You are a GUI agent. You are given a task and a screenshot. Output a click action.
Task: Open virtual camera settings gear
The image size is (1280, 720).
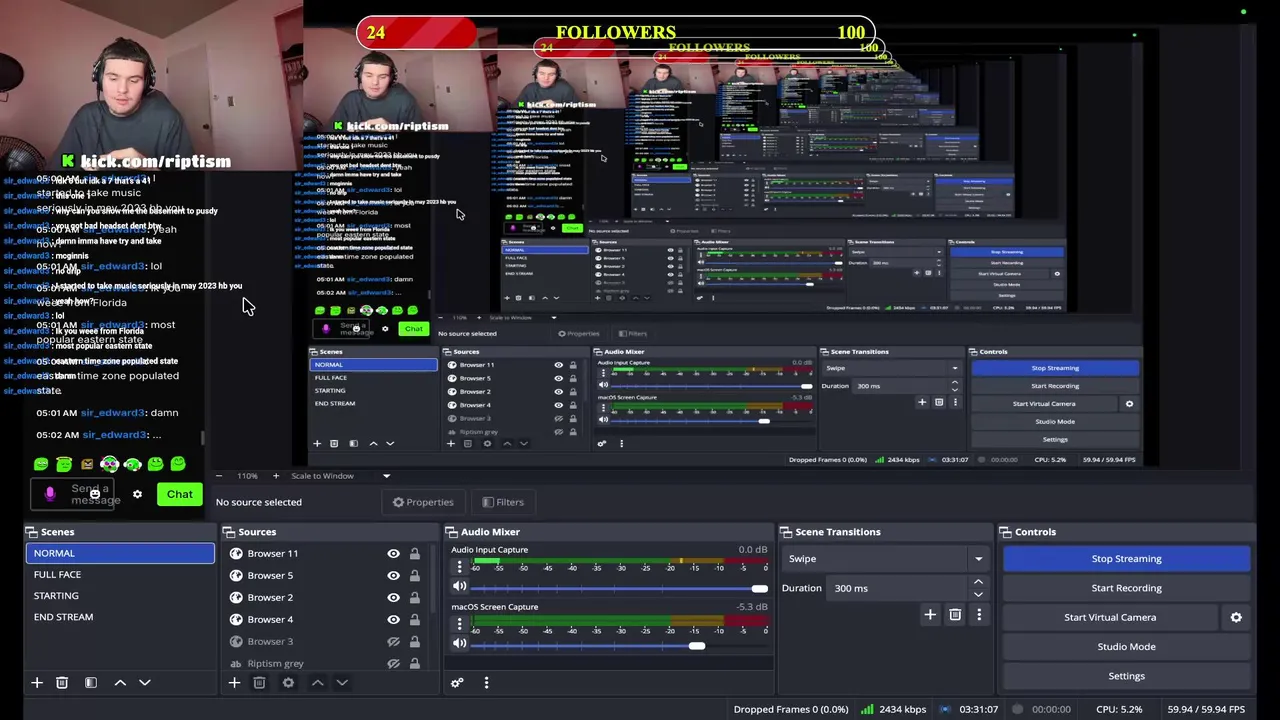pyautogui.click(x=1236, y=617)
